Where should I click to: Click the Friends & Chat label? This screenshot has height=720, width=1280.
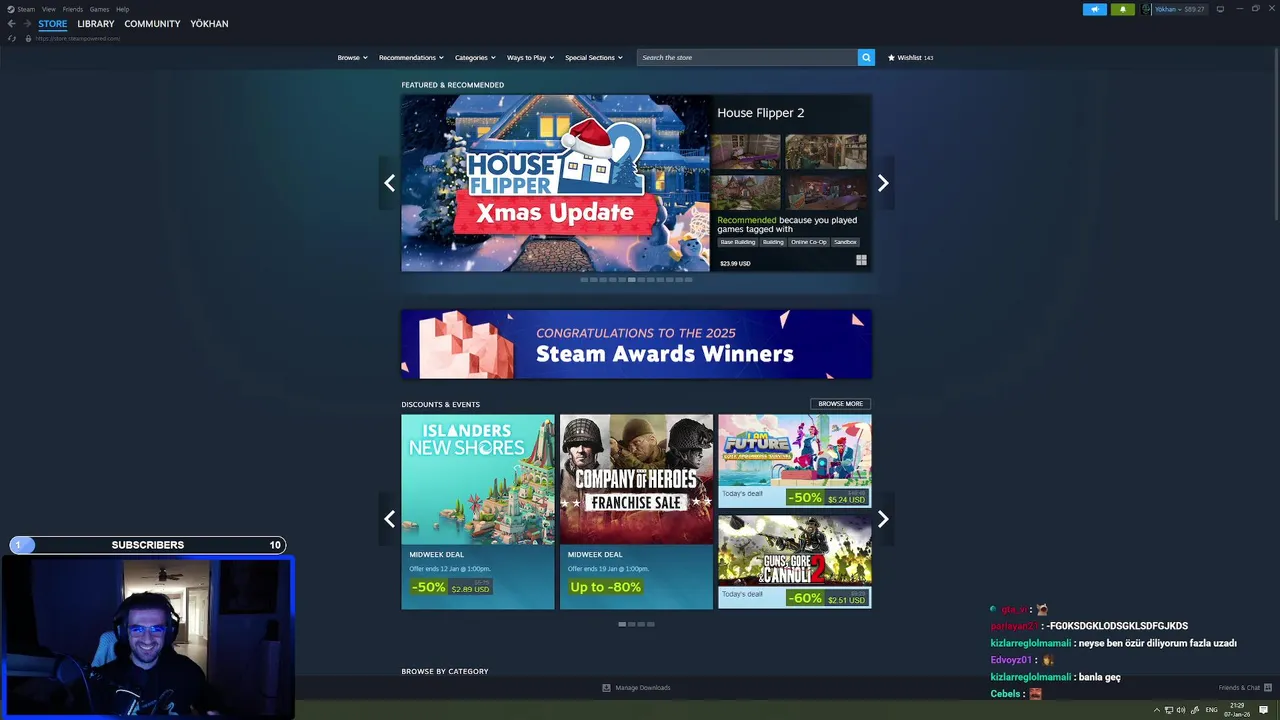click(1240, 688)
